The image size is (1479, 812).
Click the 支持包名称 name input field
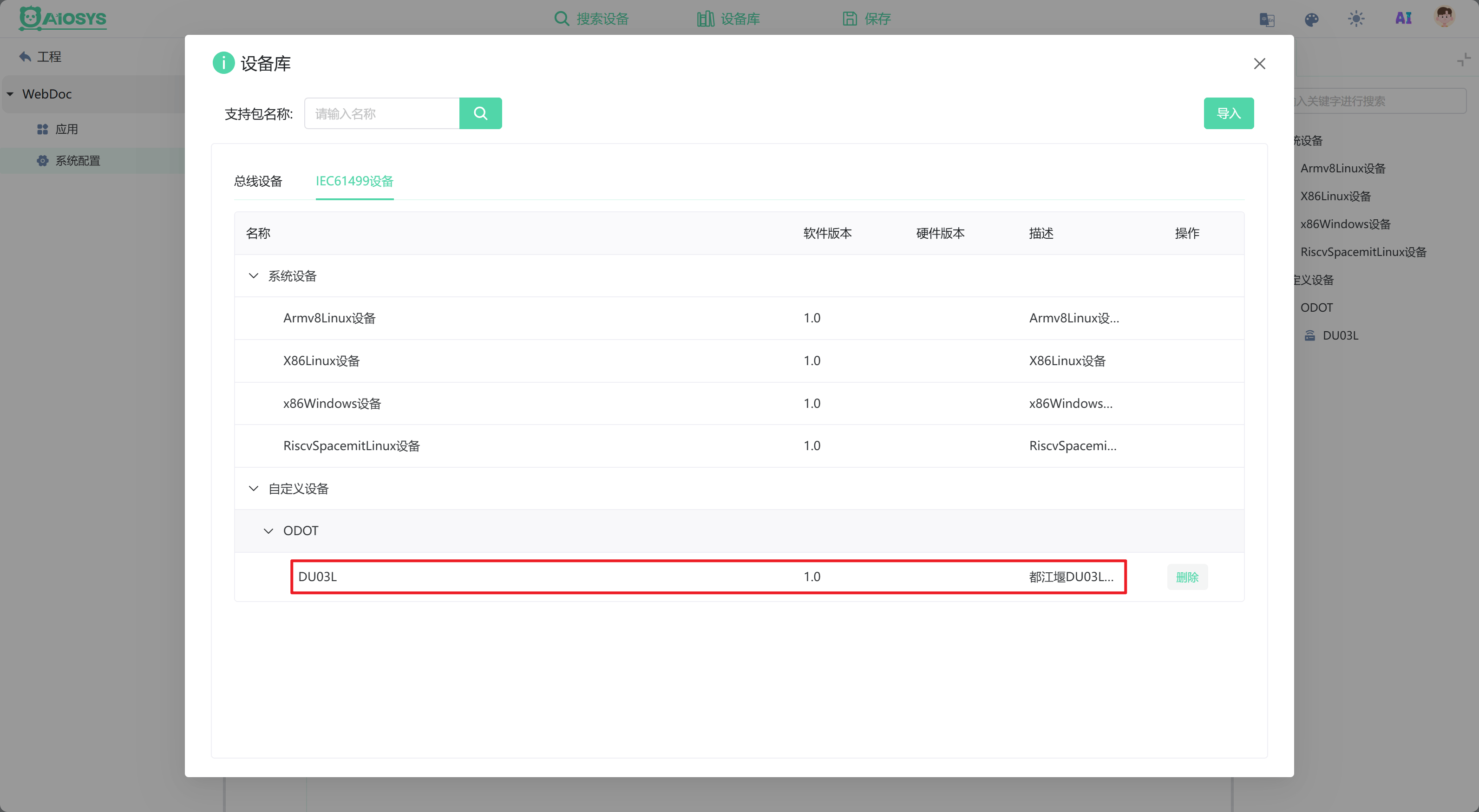[382, 113]
